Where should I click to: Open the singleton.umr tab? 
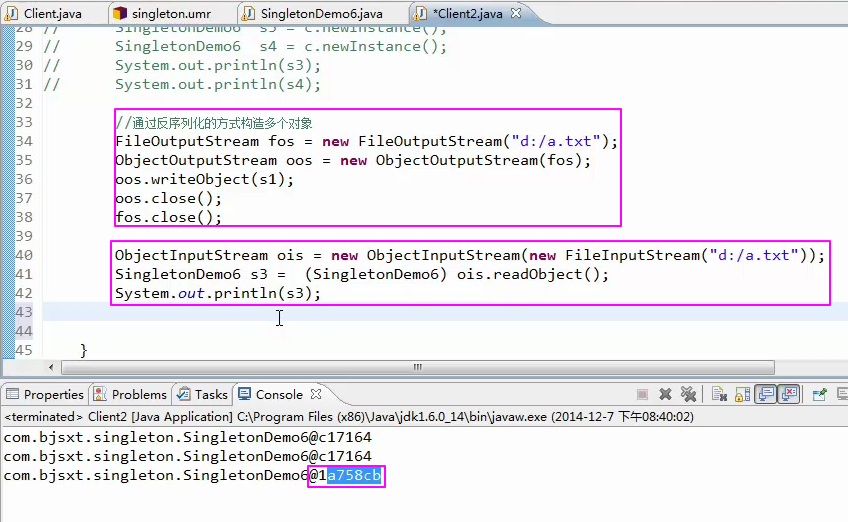[x=171, y=14]
